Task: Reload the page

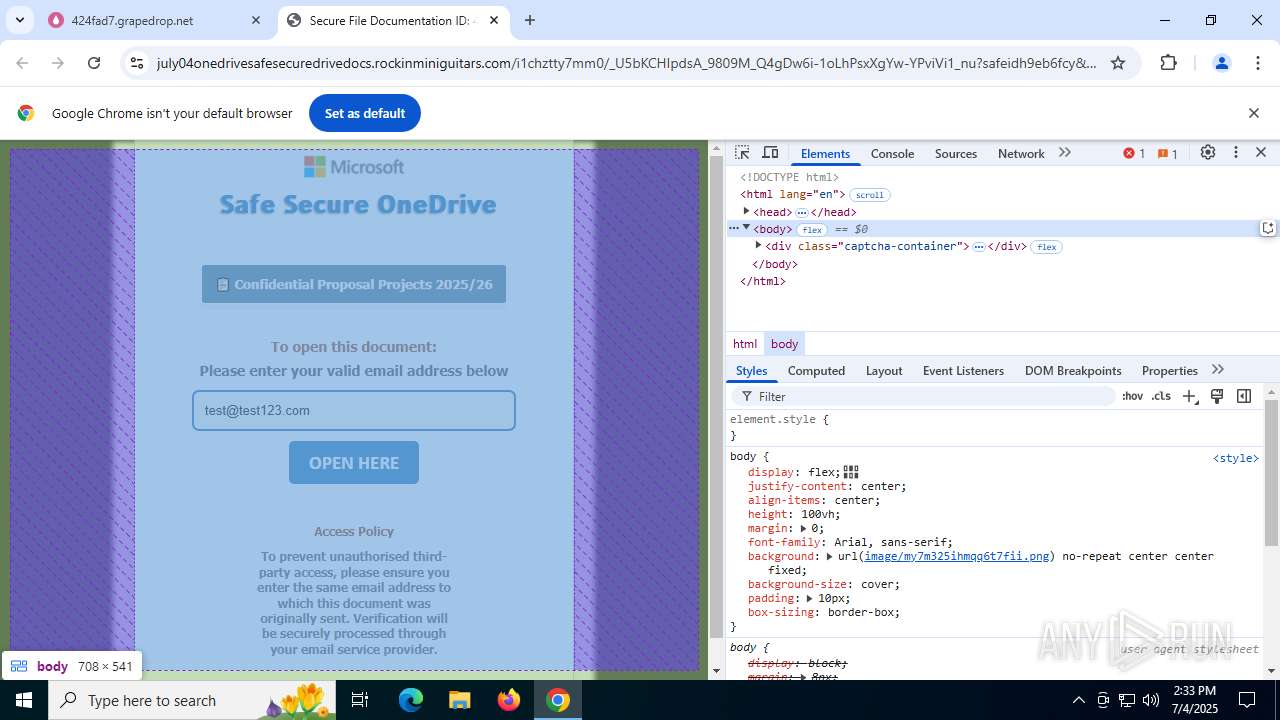Action: click(94, 63)
